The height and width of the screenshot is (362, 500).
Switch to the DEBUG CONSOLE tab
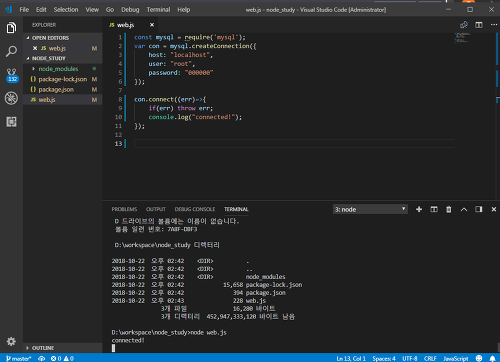[x=195, y=209]
